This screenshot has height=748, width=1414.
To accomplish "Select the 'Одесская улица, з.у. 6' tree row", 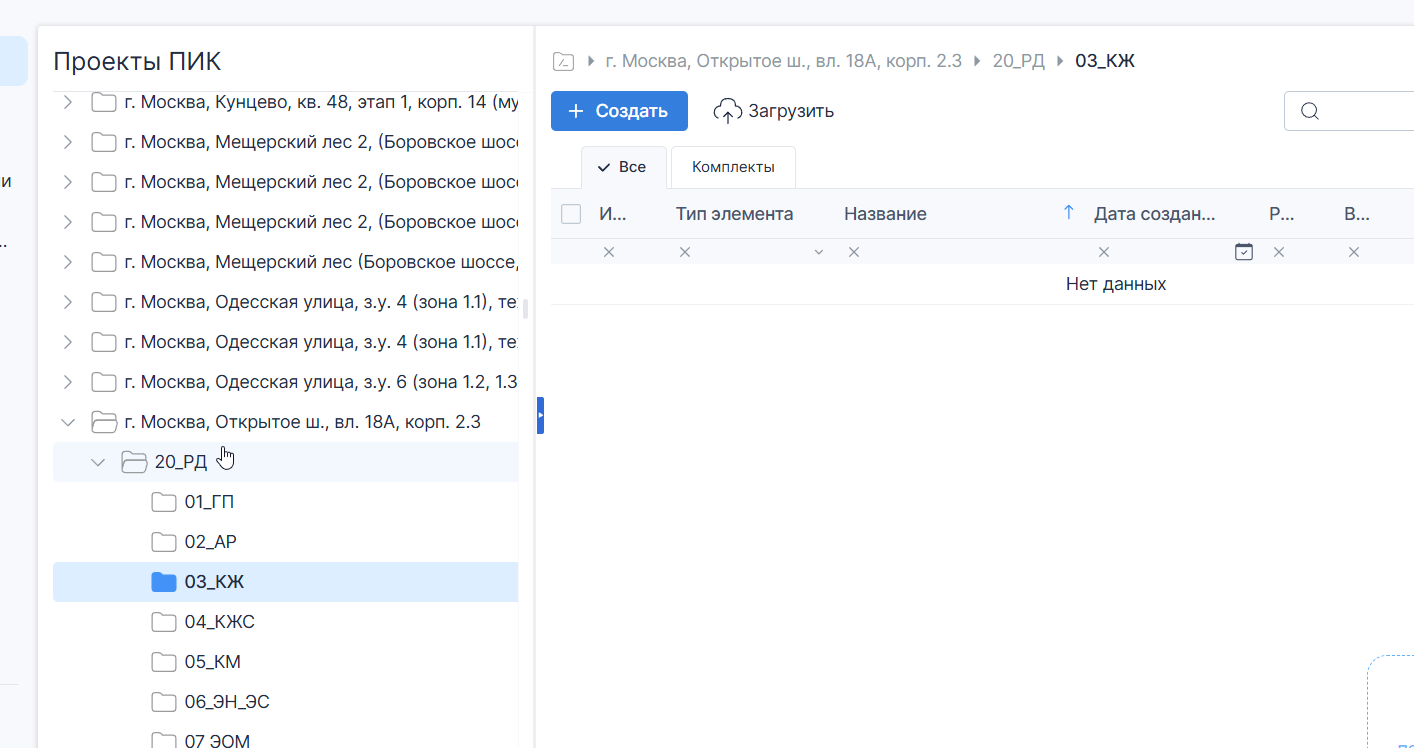I will click(x=285, y=382).
